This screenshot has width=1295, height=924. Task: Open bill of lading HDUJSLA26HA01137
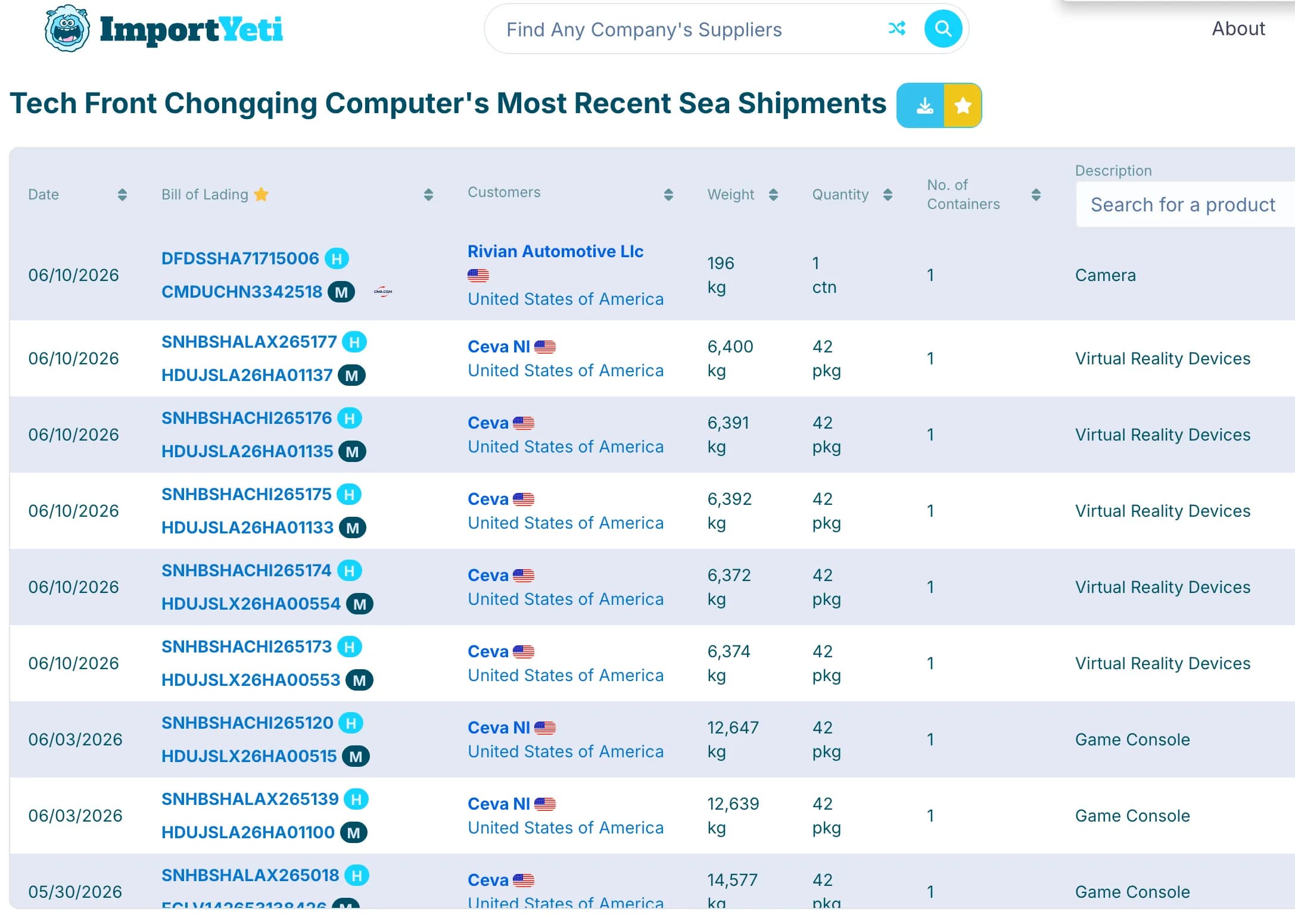click(247, 375)
